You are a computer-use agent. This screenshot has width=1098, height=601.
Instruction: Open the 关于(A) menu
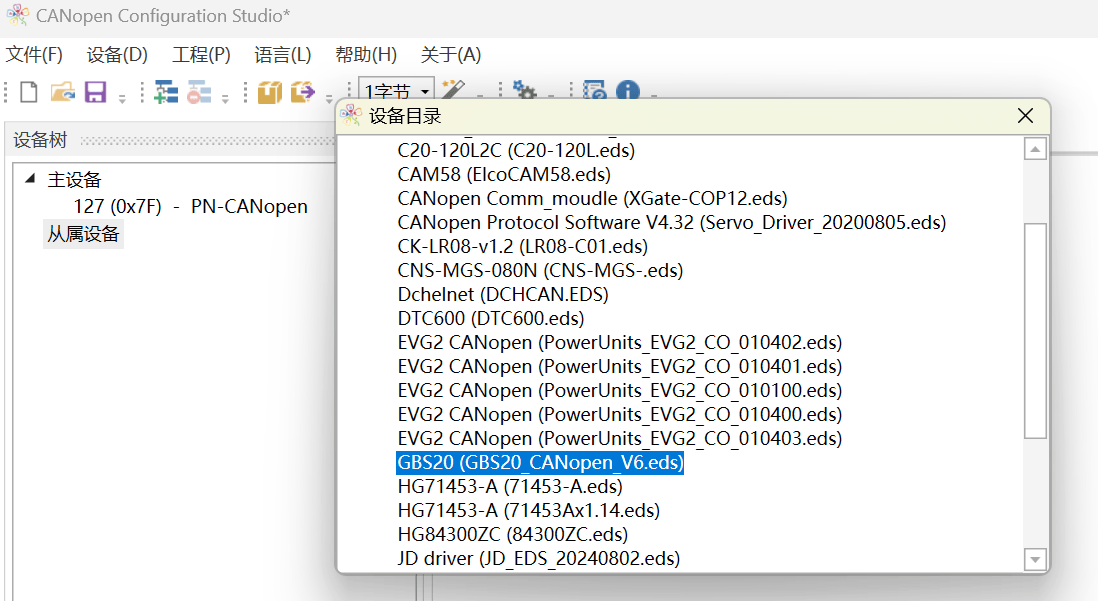click(450, 55)
